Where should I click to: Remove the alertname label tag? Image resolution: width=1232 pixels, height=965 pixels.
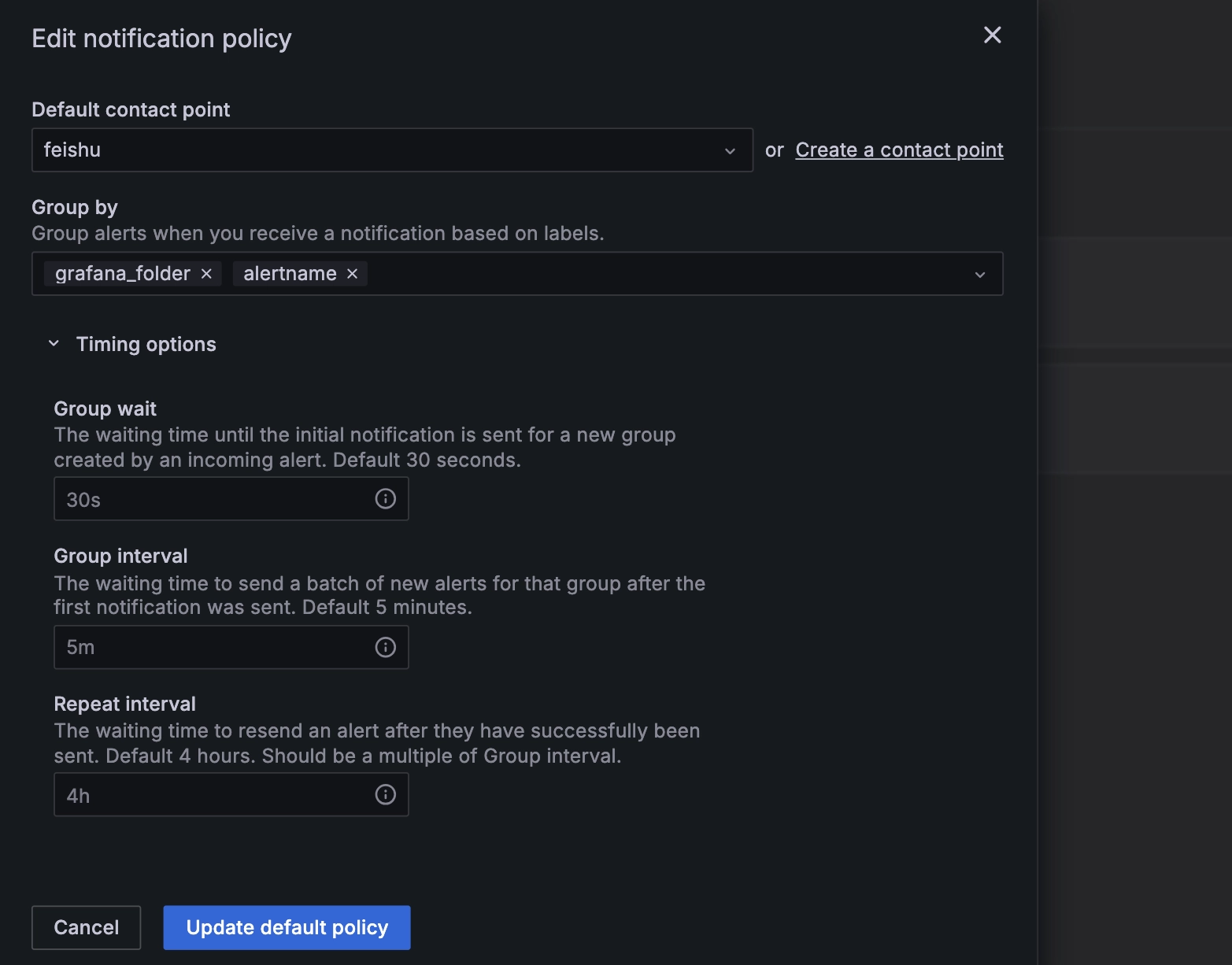tap(353, 274)
